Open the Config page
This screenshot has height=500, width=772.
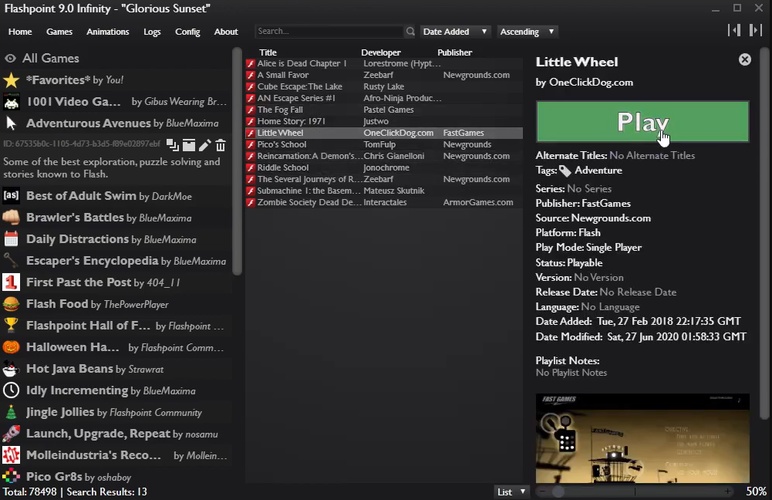point(188,31)
